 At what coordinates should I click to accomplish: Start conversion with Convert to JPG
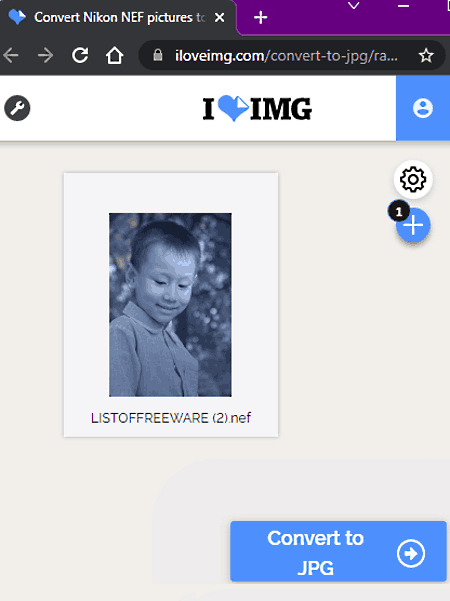point(338,552)
